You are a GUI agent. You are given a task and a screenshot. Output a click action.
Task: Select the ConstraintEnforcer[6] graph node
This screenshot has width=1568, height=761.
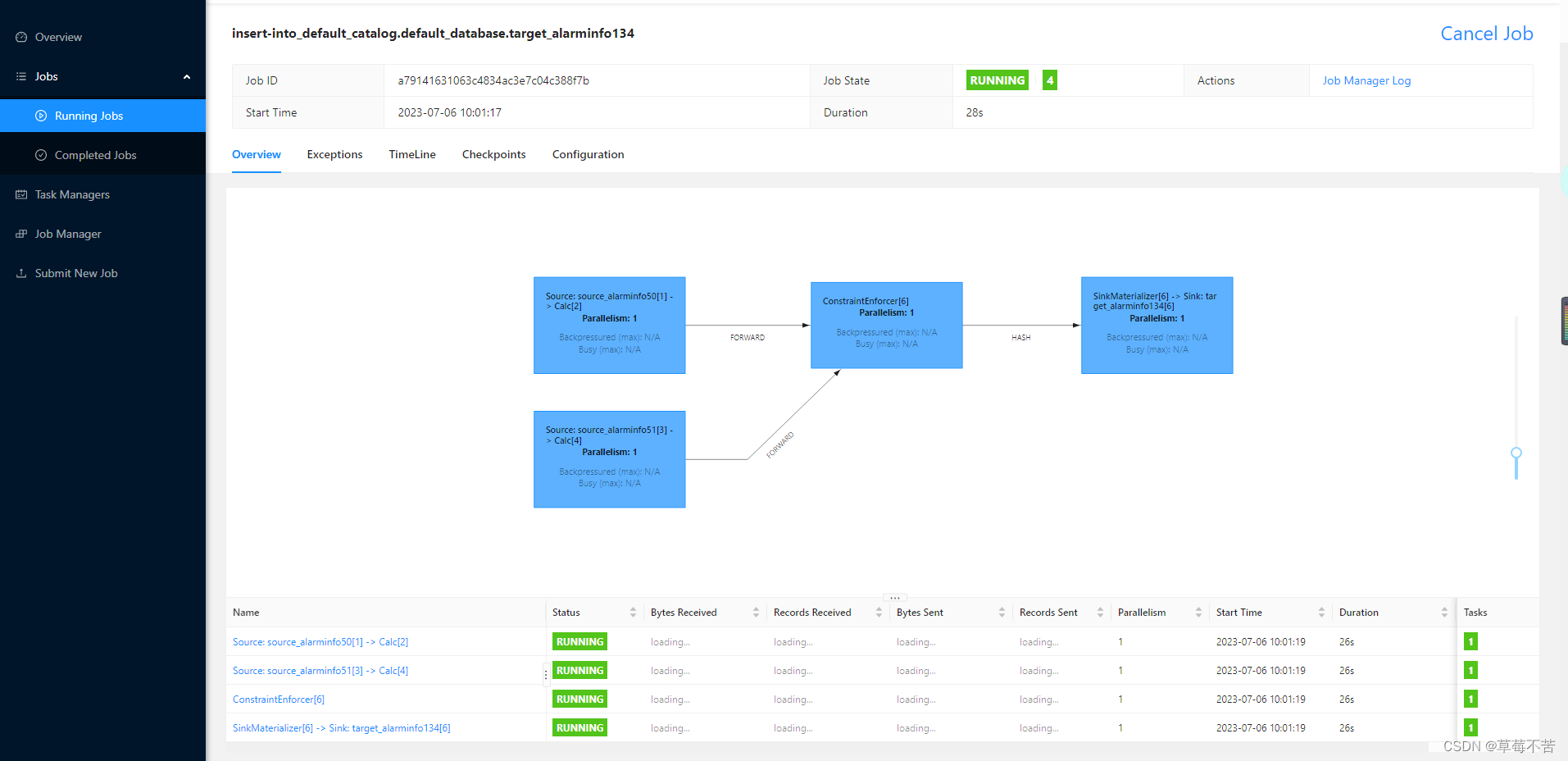[886, 325]
